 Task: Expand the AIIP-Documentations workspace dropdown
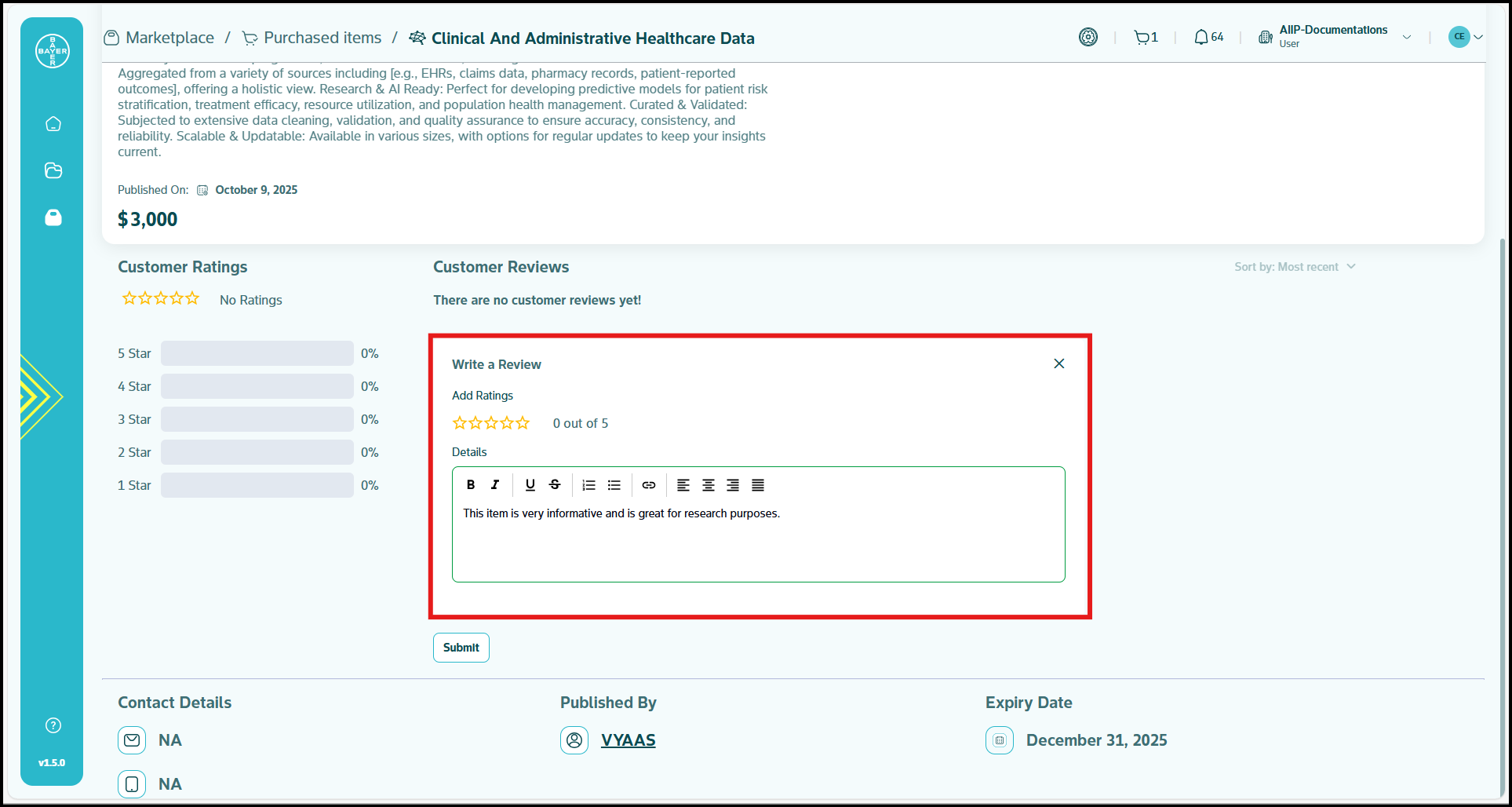pos(1407,38)
